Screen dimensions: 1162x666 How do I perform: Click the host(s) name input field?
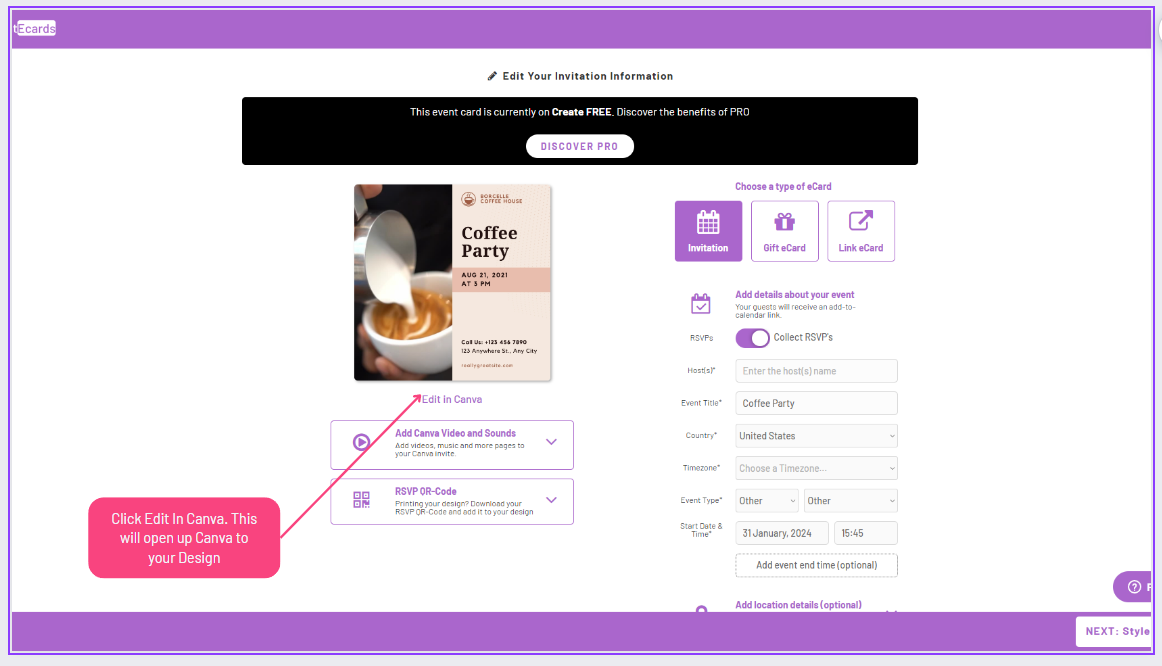pos(816,371)
